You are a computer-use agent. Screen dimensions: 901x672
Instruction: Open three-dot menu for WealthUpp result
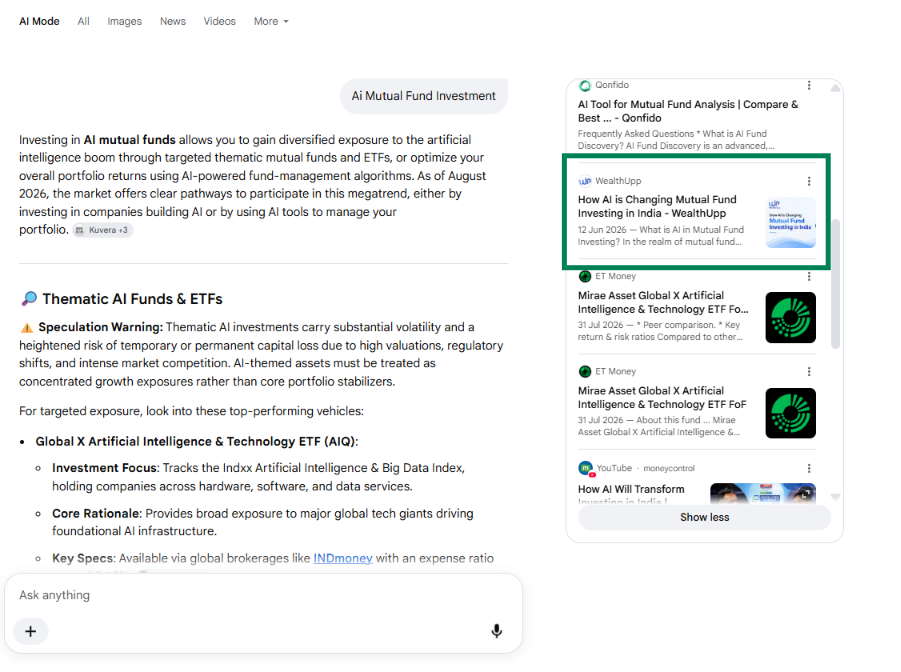click(809, 181)
